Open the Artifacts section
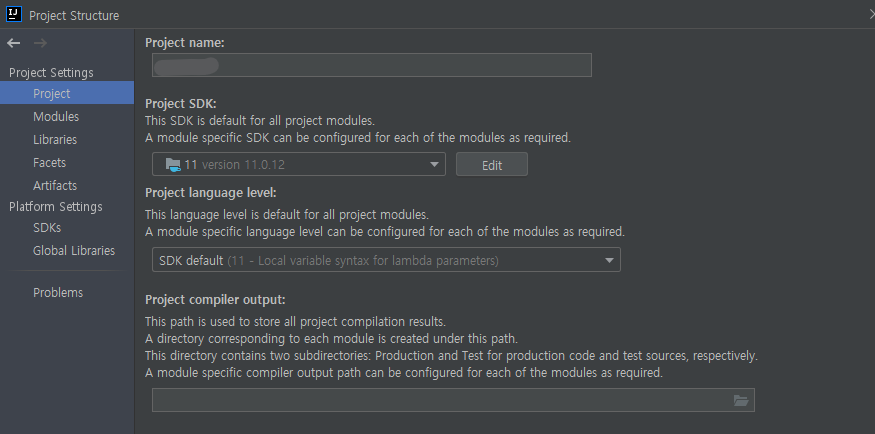 54,185
